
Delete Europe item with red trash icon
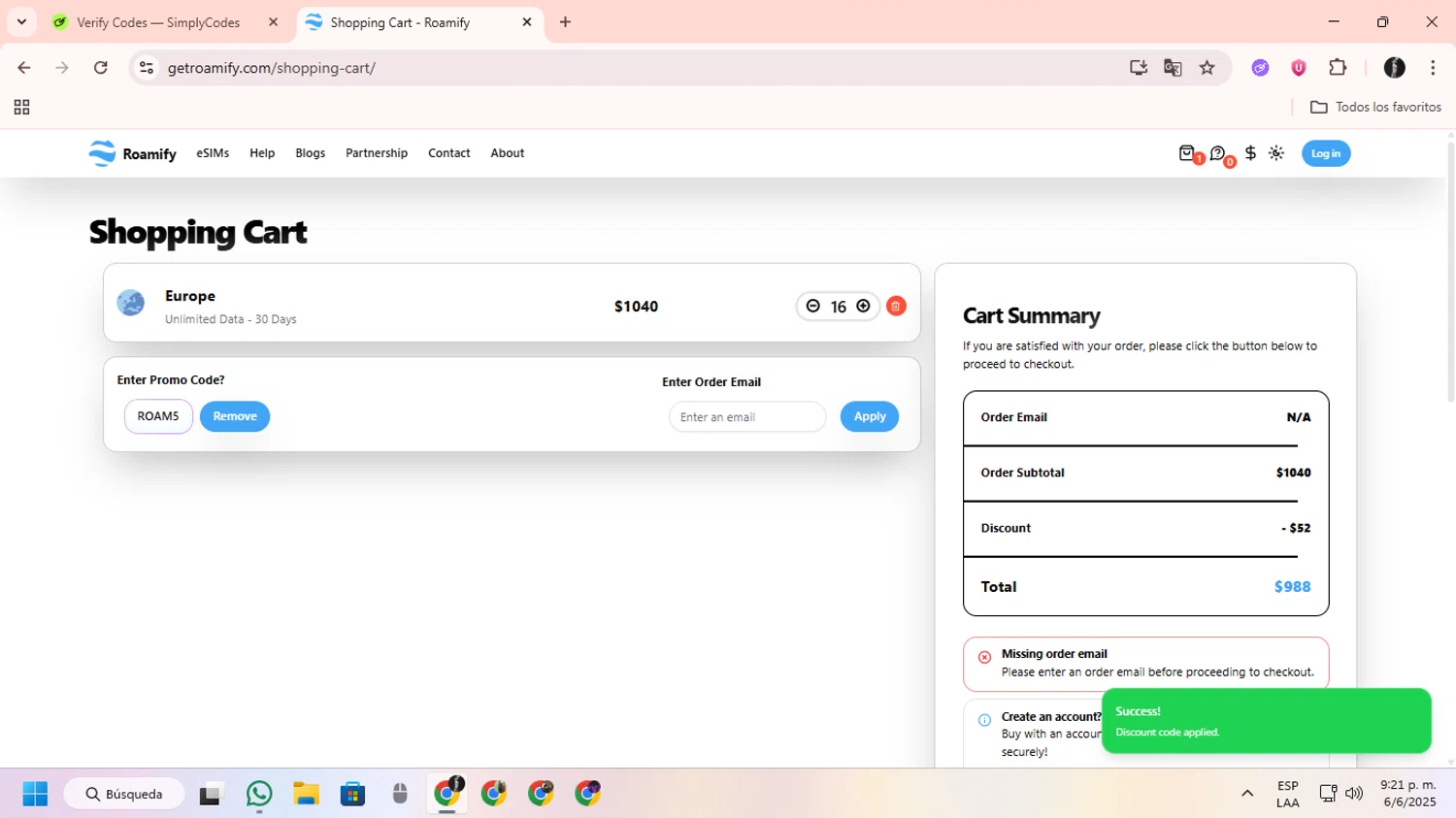(x=896, y=306)
